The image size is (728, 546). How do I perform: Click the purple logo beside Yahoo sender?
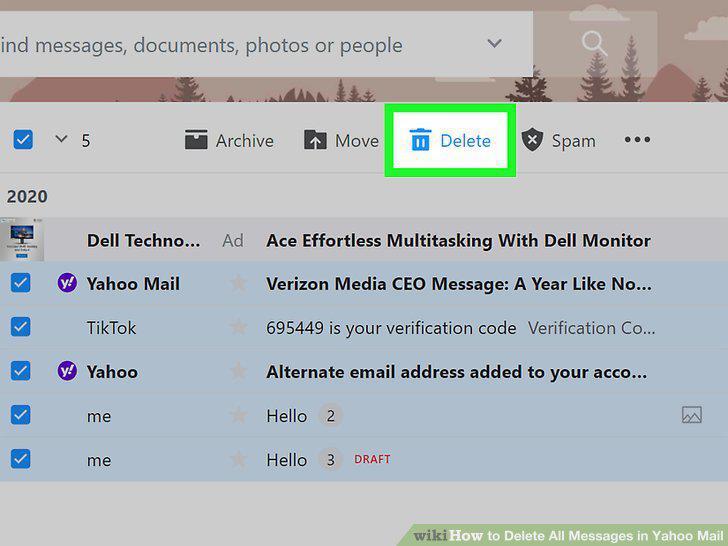click(67, 371)
